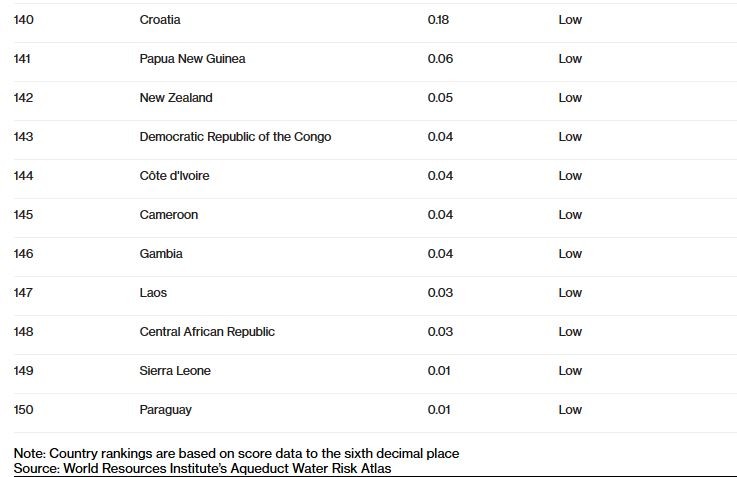Click the Côte d'Ivoire country name
This screenshot has height=477, width=737.
(174, 176)
